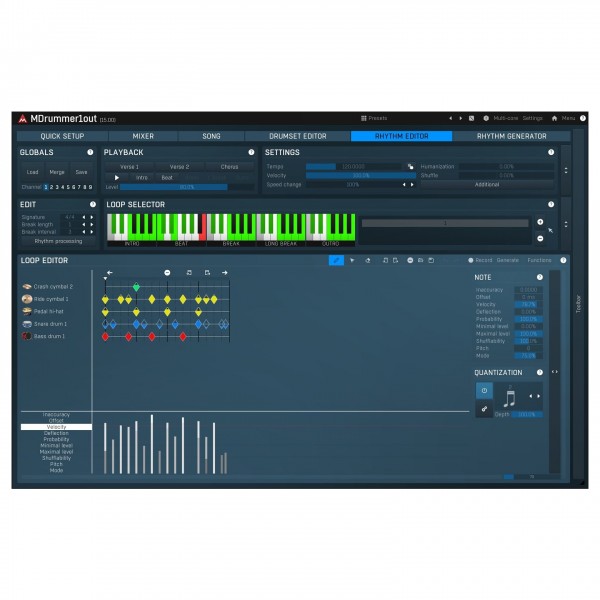Click the right arrow above the loop grid
600x600 pixels.
pyautogui.click(x=225, y=272)
